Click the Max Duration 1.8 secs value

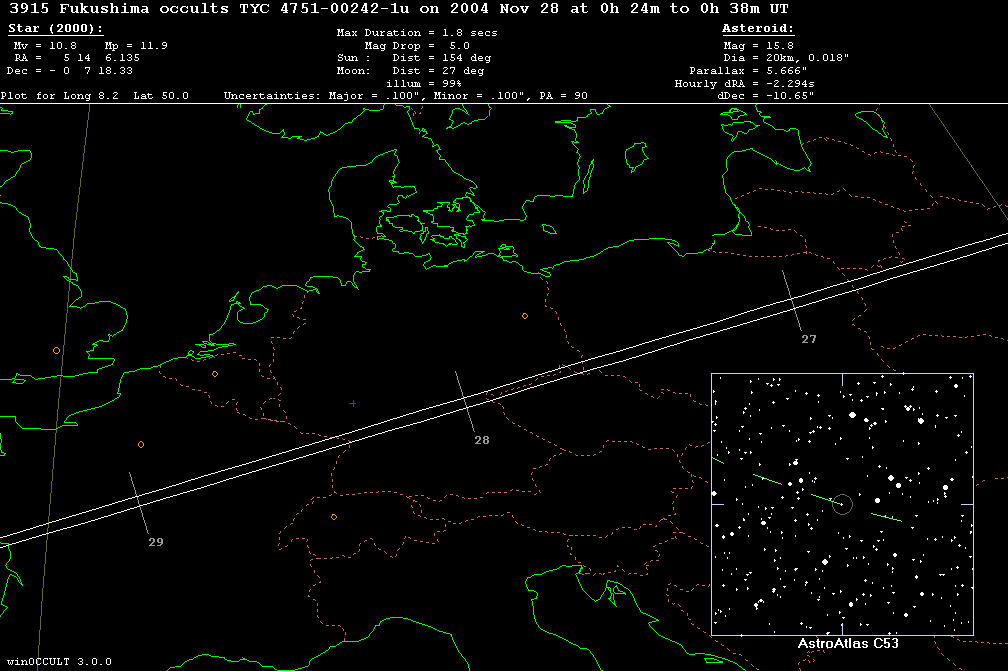416,33
